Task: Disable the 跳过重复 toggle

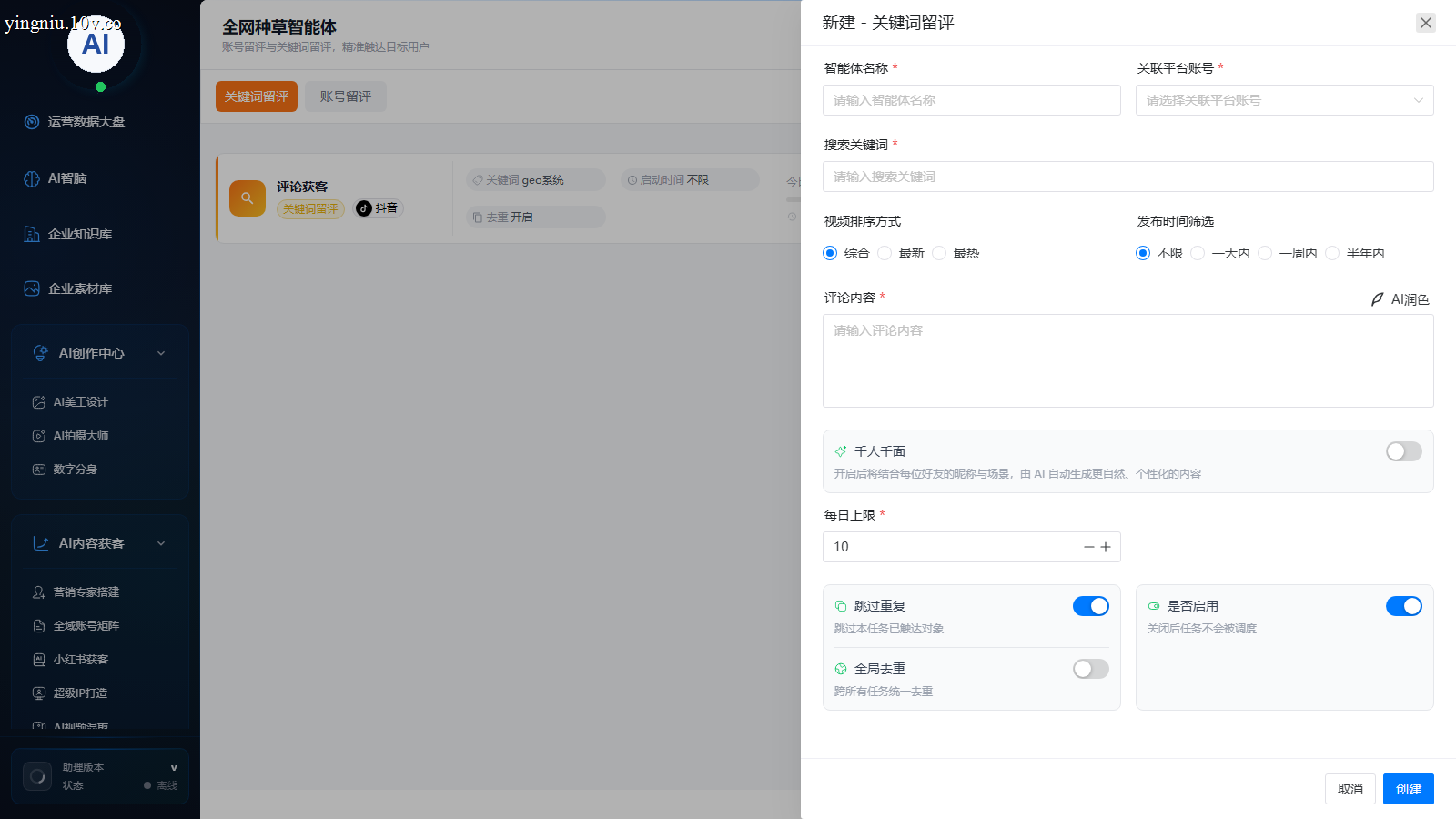Action: point(1091,606)
